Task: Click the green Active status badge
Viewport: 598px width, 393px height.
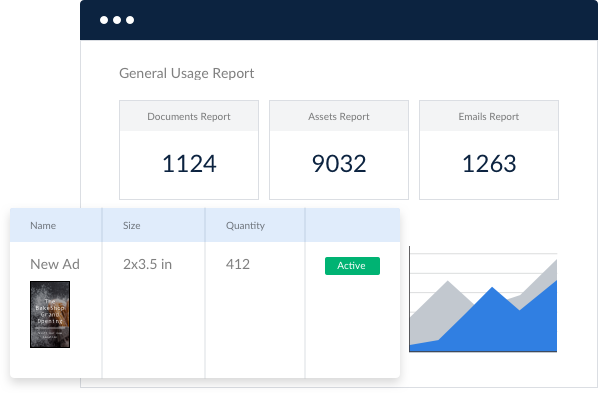Action: (x=352, y=266)
